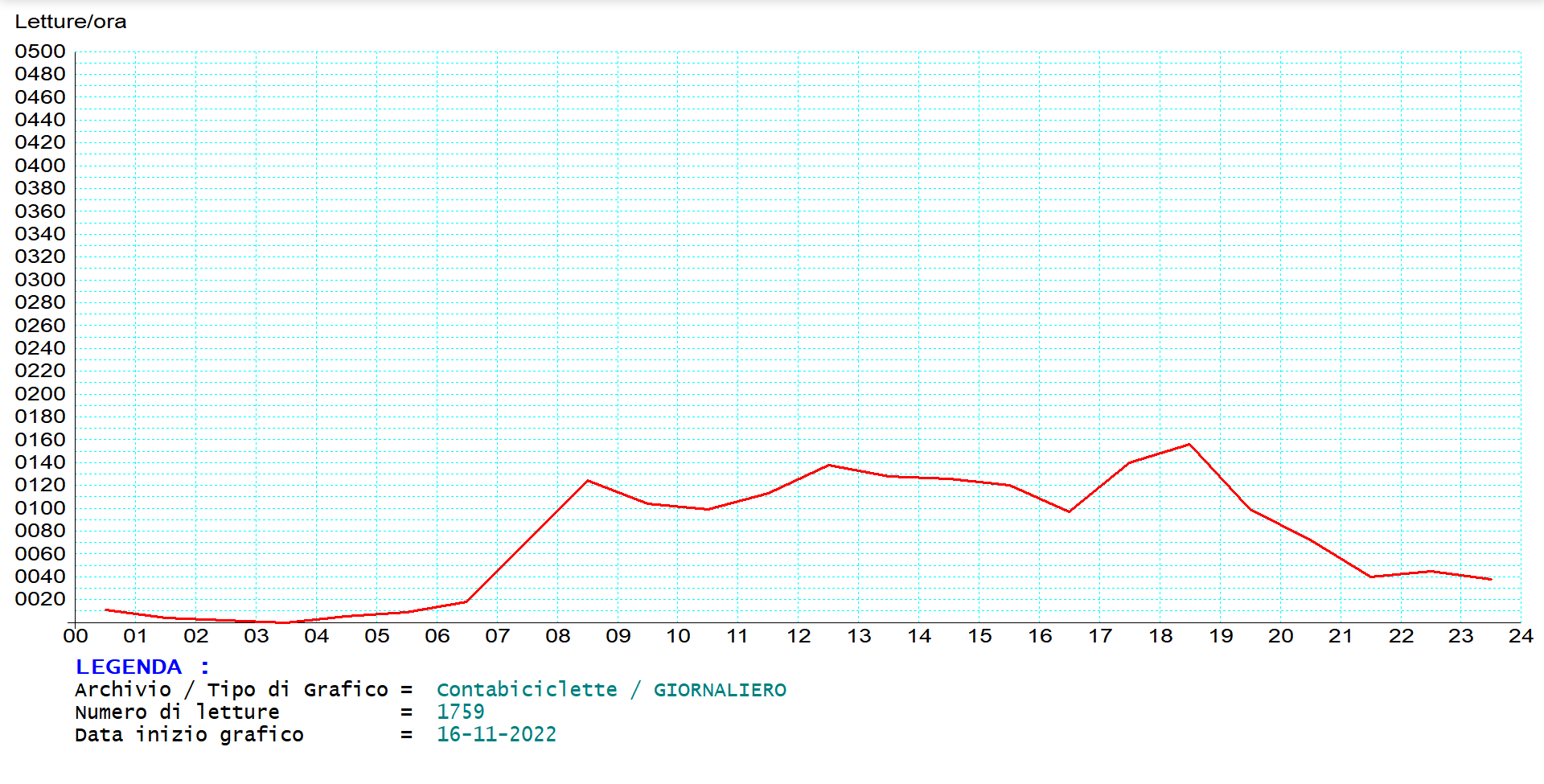Click the 'Letture/ora' axis title
The width and height of the screenshot is (1544, 784).
point(71,22)
